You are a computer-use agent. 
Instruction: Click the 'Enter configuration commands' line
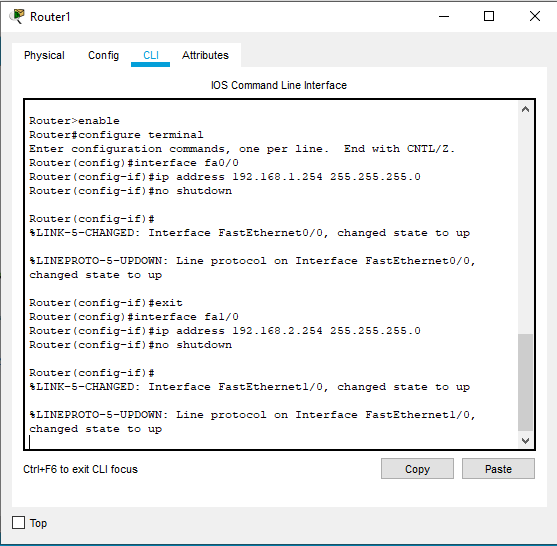(x=242, y=149)
